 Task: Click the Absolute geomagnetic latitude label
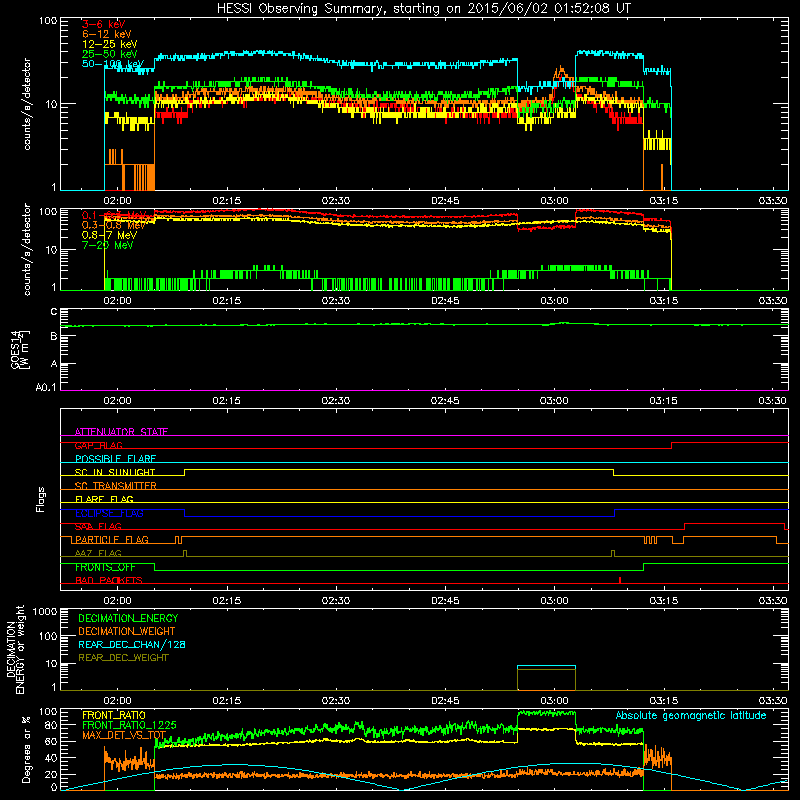pos(691,715)
